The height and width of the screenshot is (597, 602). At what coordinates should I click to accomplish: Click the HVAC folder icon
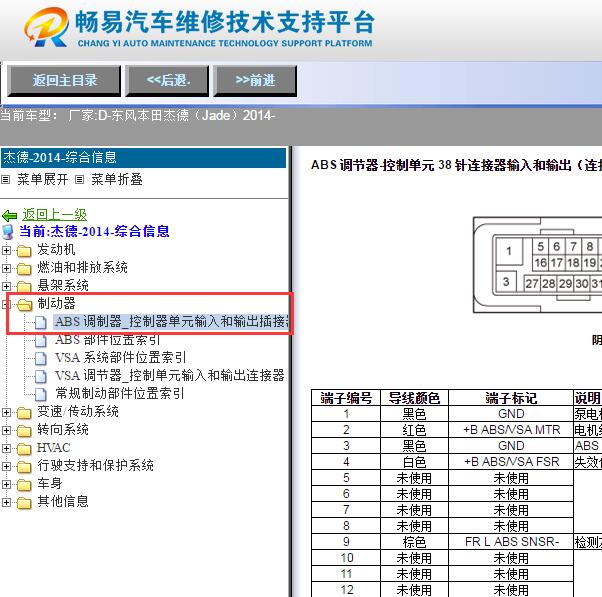point(24,448)
